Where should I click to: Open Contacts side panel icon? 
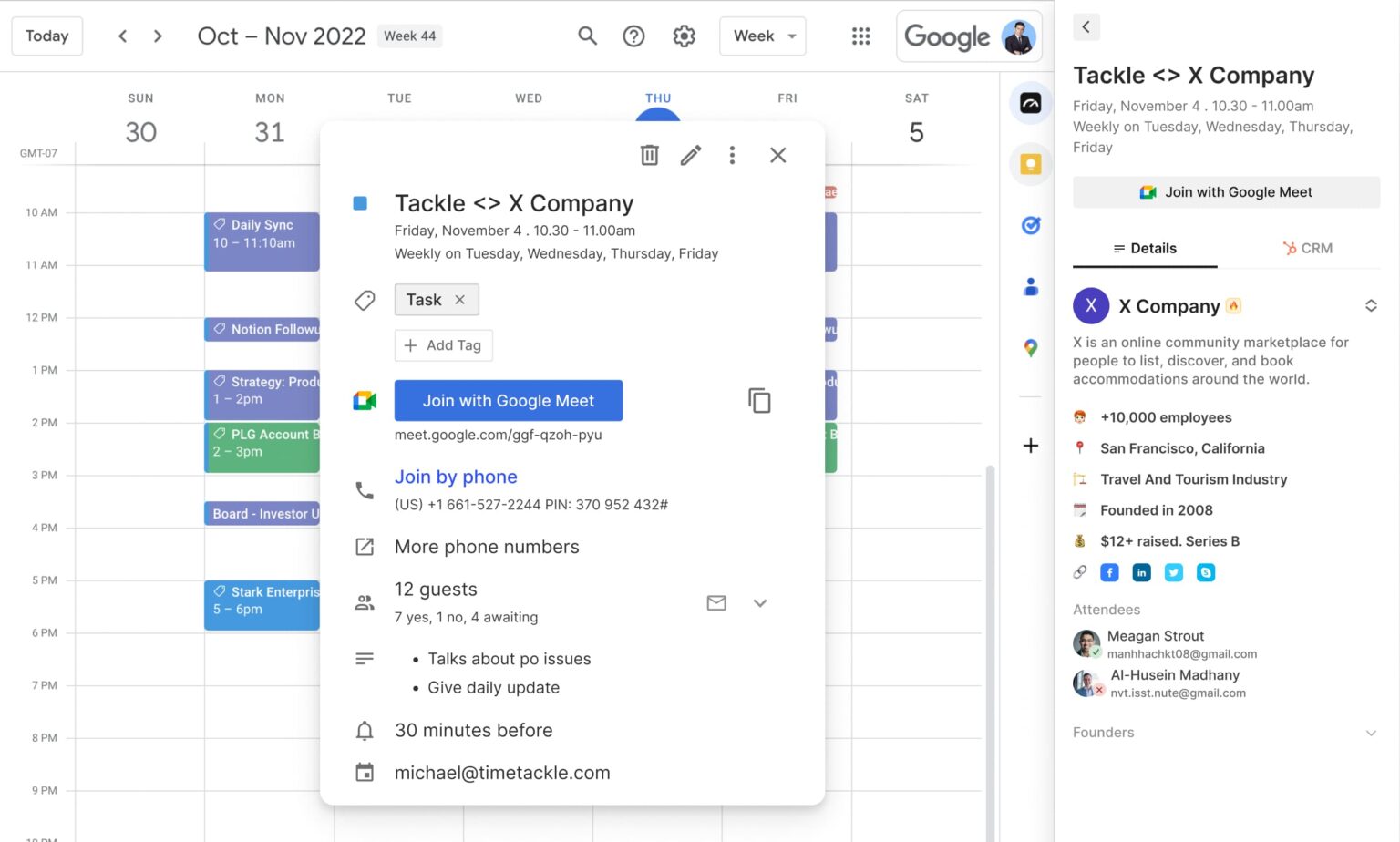click(x=1031, y=286)
